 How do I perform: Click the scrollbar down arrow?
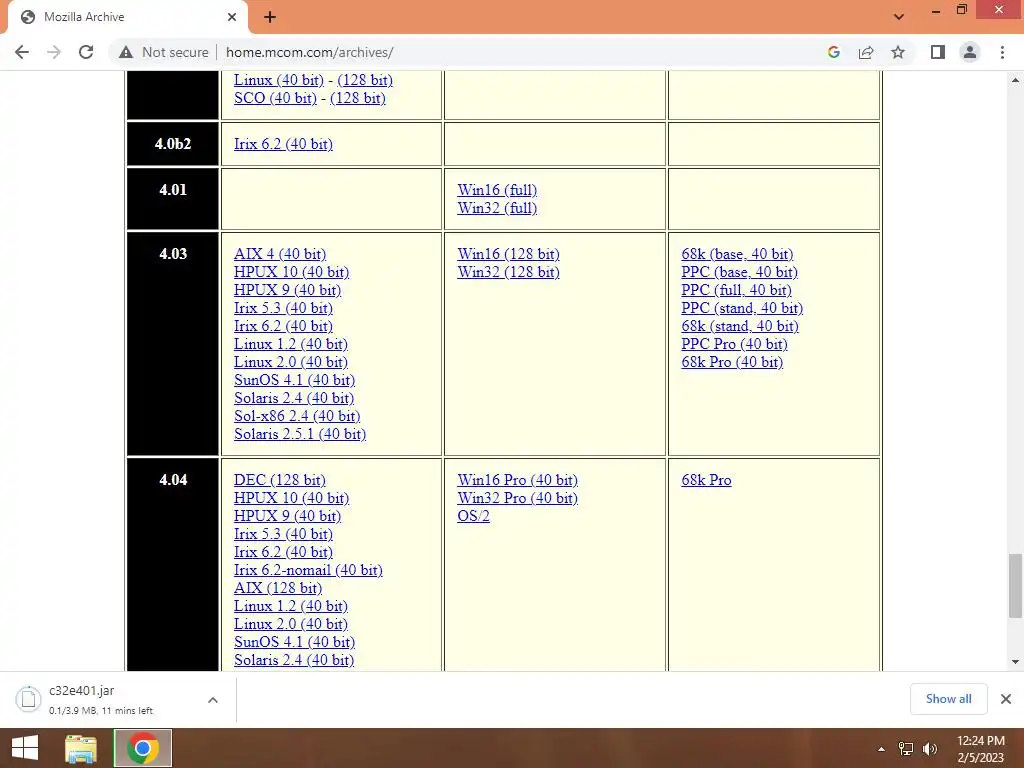[x=1015, y=662]
